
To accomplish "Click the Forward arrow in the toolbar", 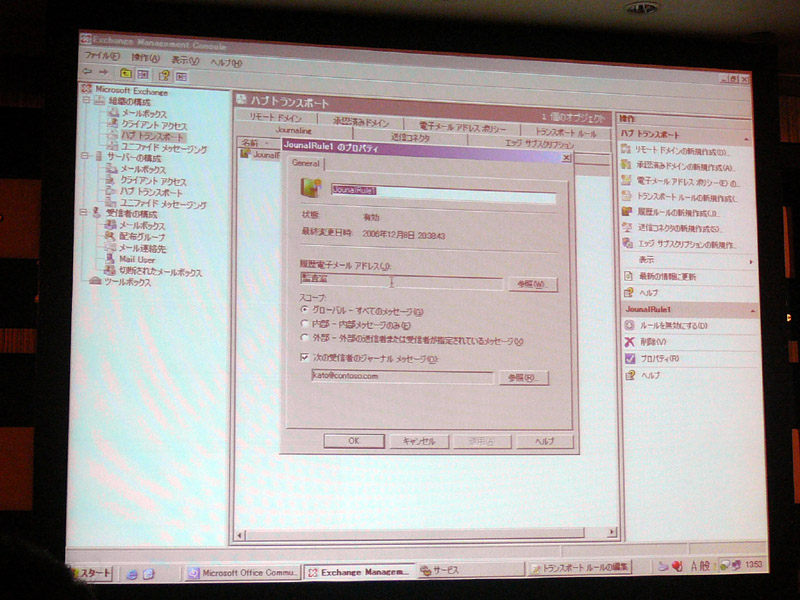I will 103,72.
